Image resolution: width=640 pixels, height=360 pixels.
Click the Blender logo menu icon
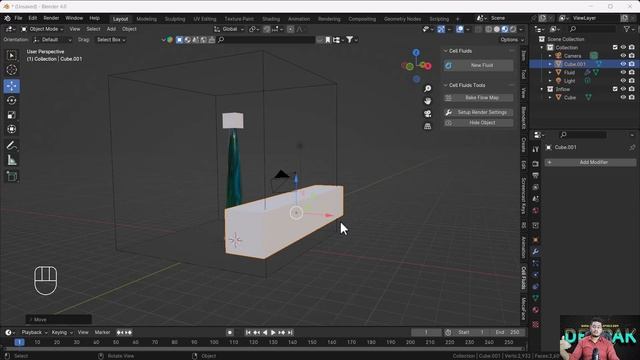7,18
